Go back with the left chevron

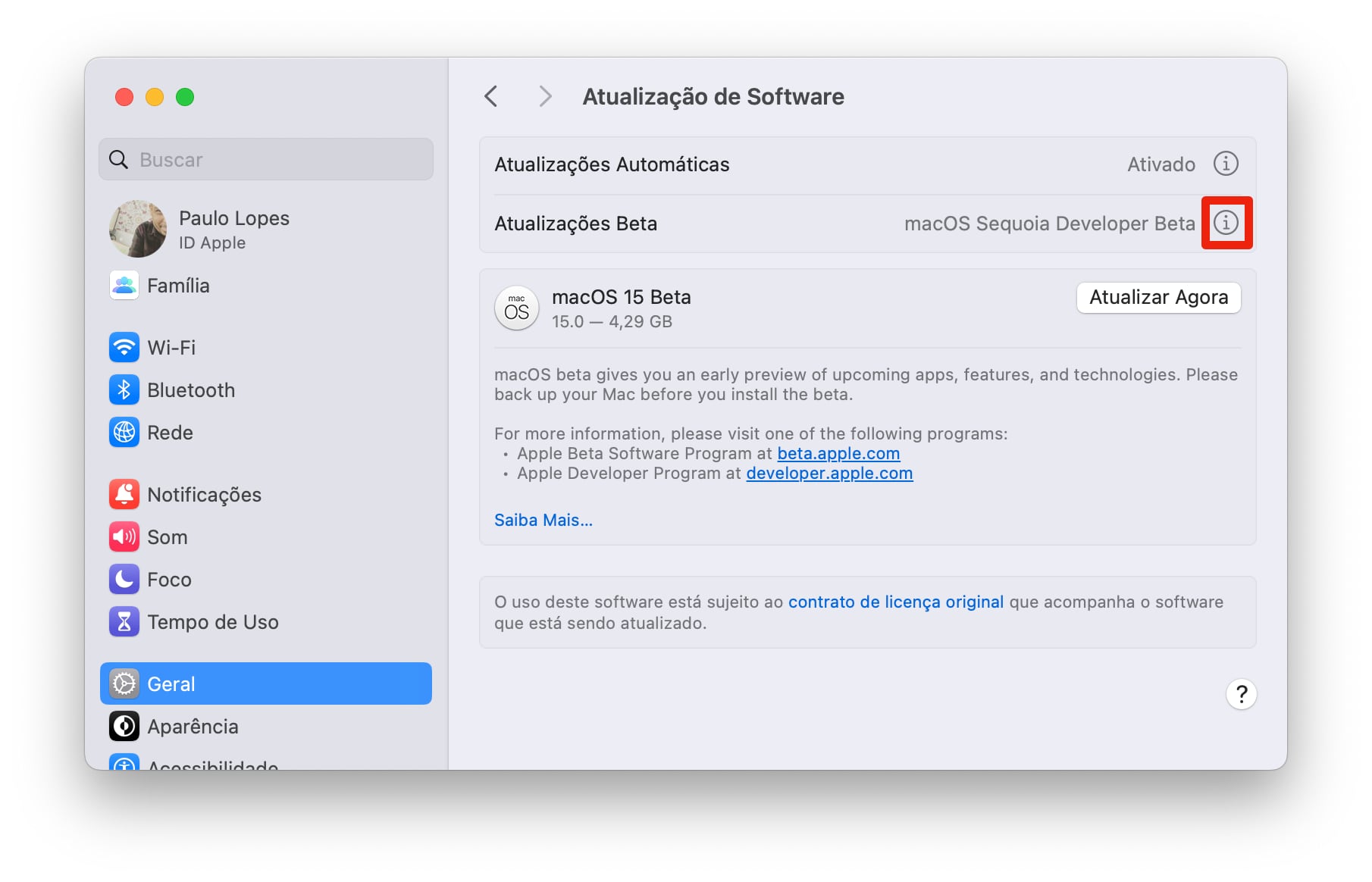click(491, 97)
